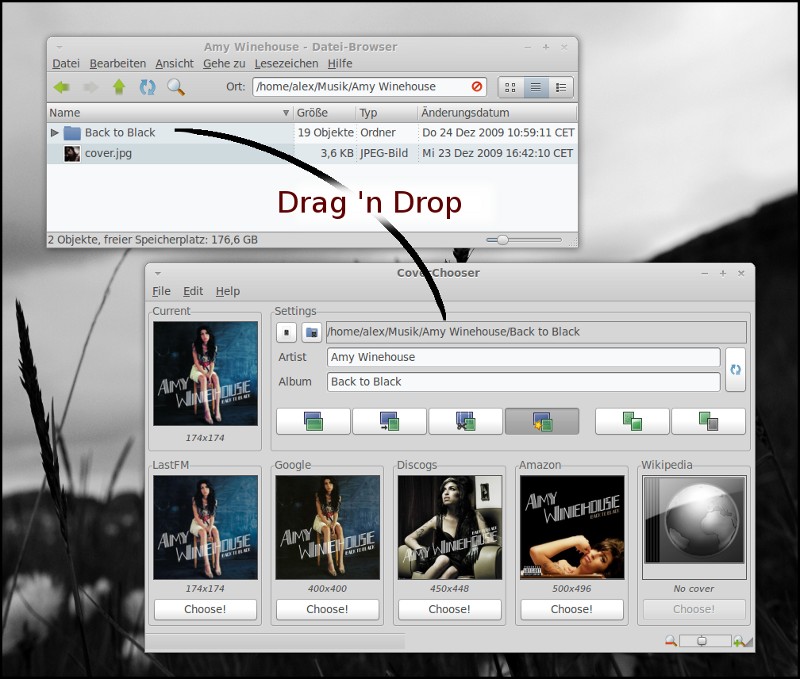Click the 500x496 size label under Amazon
Image resolution: width=800 pixels, height=679 pixels.
pos(572,589)
